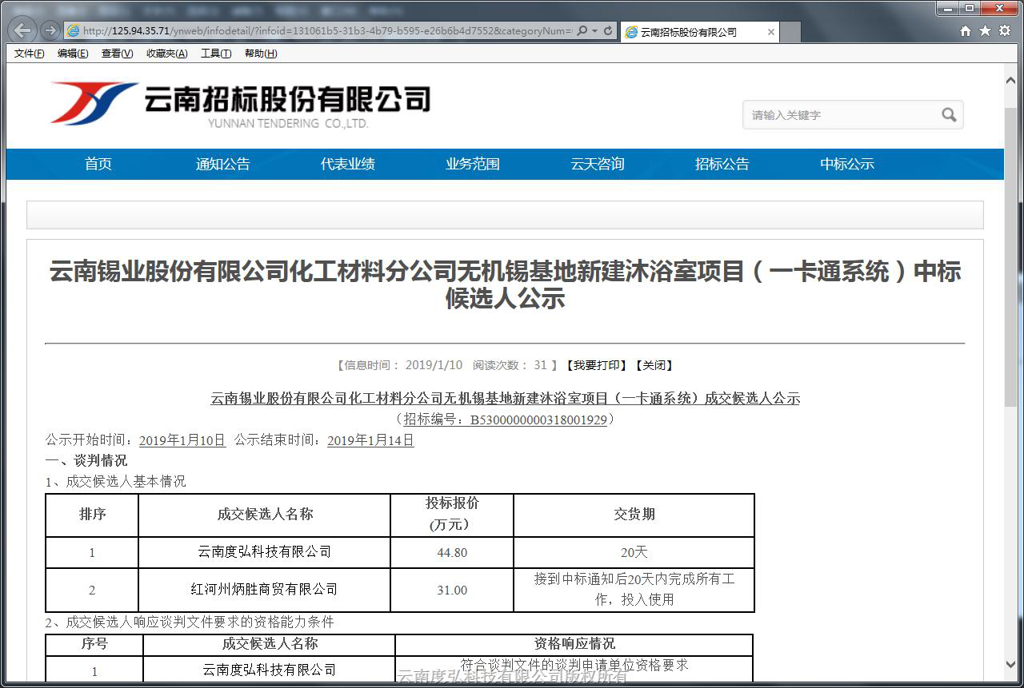Viewport: 1024px width, 688px height.
Task: Open Favorites star icon
Action: point(985,31)
